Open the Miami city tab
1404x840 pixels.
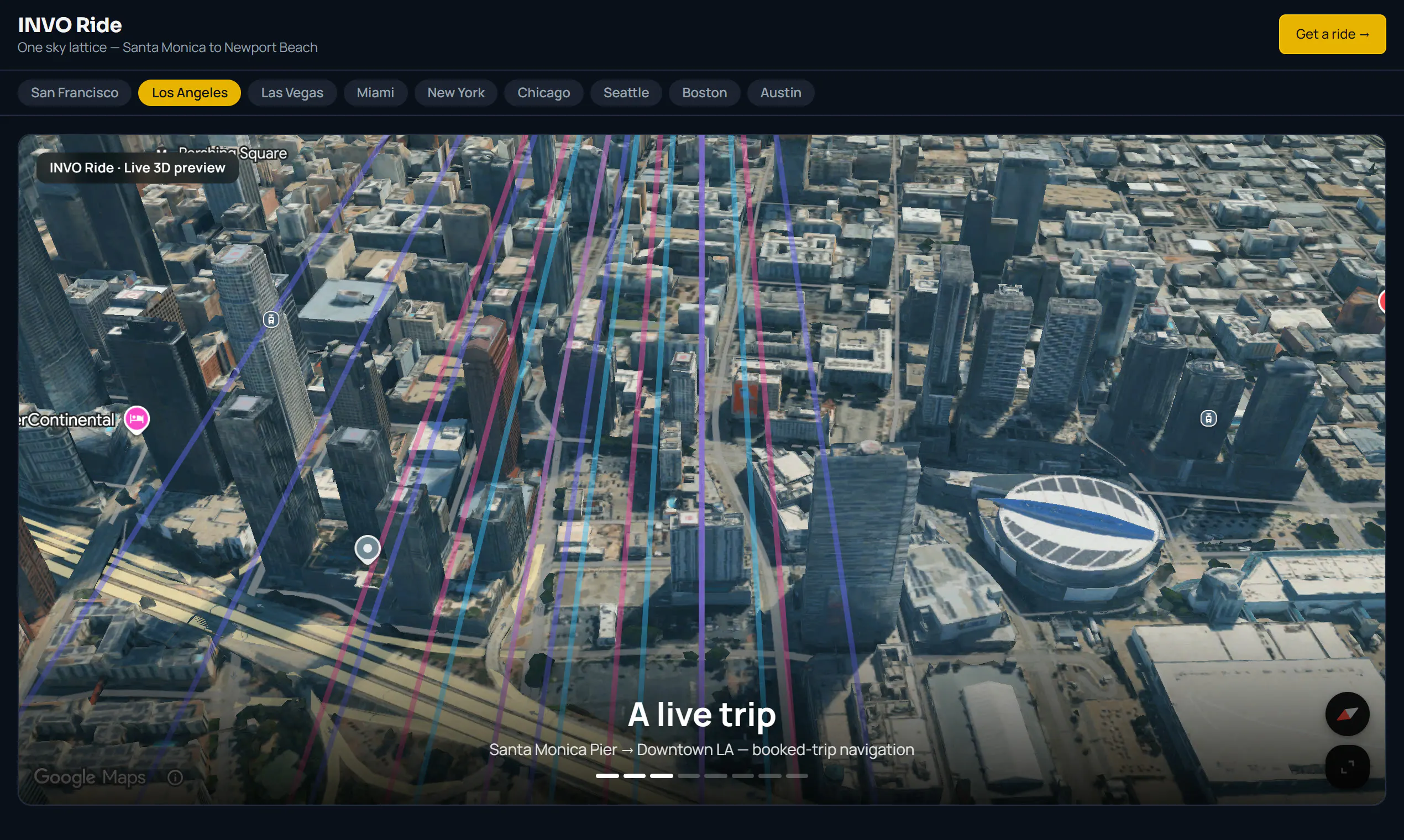(375, 93)
